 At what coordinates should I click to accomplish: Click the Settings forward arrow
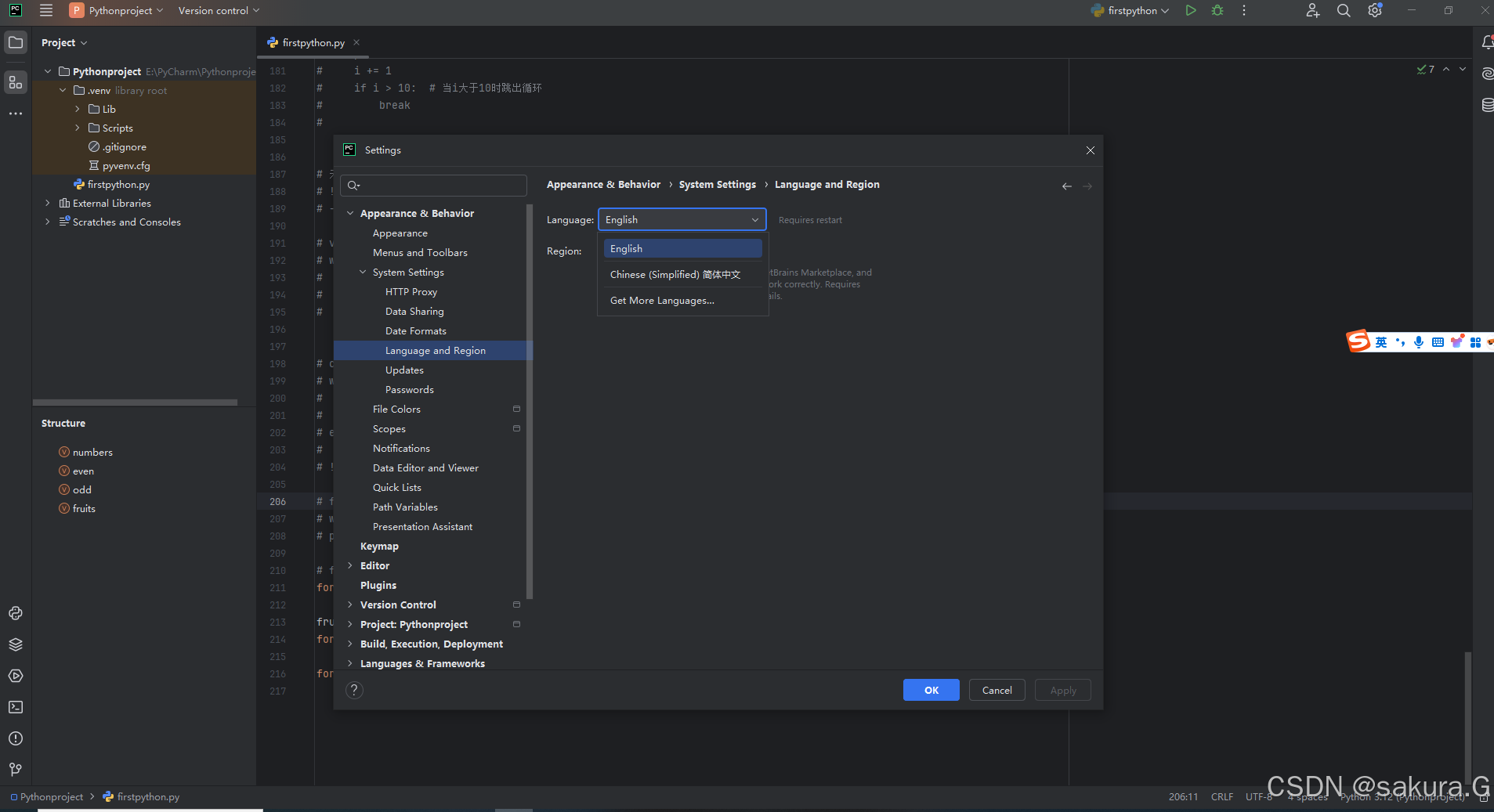(1087, 186)
